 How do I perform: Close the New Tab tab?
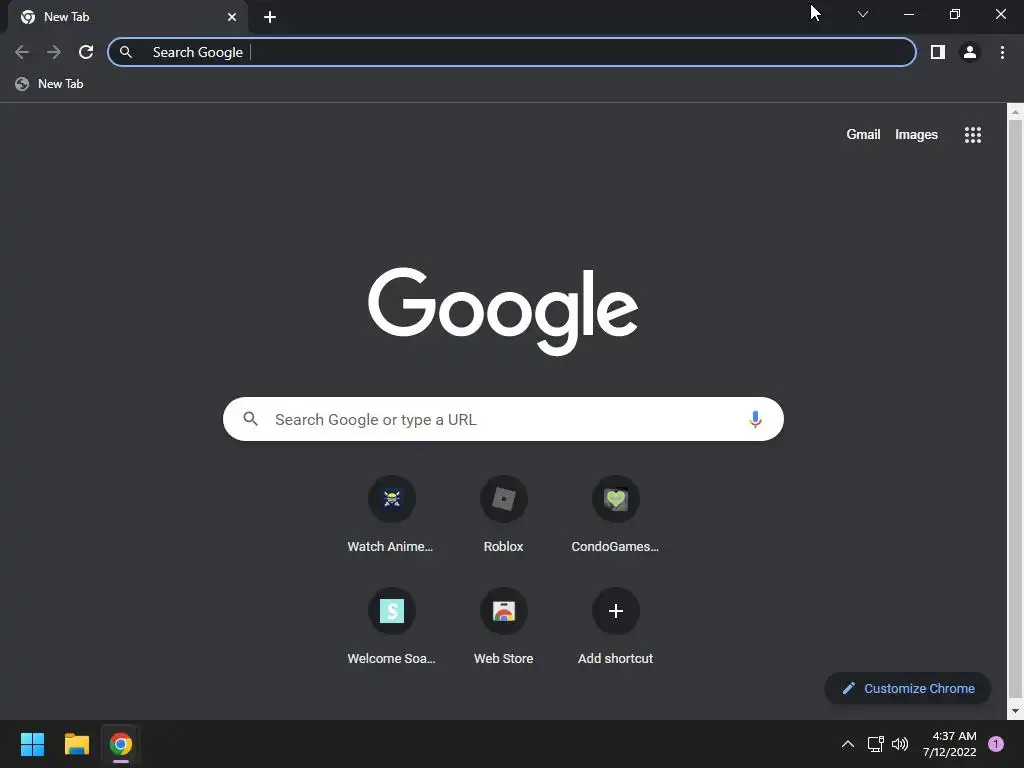pyautogui.click(x=232, y=17)
